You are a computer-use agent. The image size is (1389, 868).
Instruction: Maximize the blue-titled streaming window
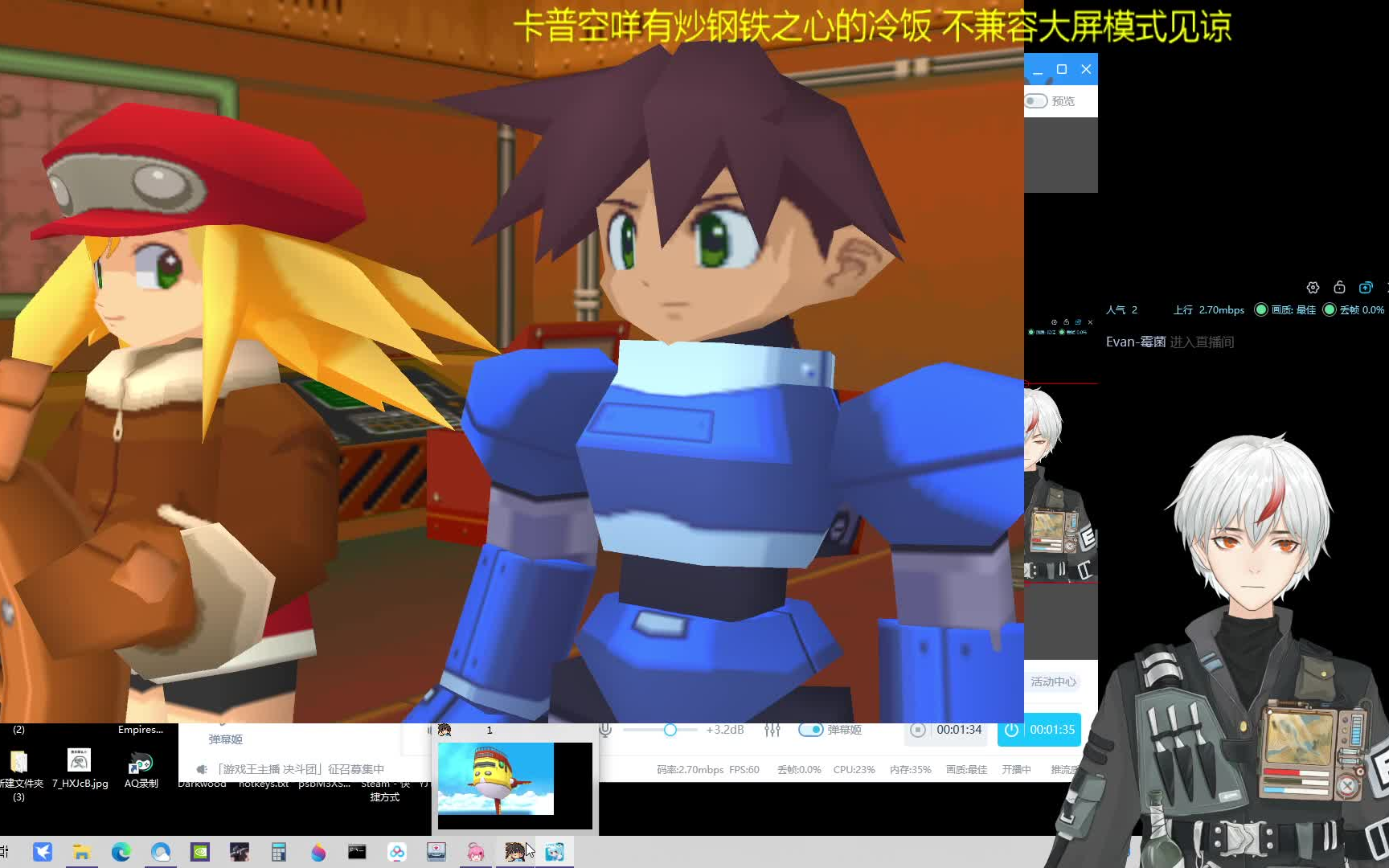tap(1062, 69)
